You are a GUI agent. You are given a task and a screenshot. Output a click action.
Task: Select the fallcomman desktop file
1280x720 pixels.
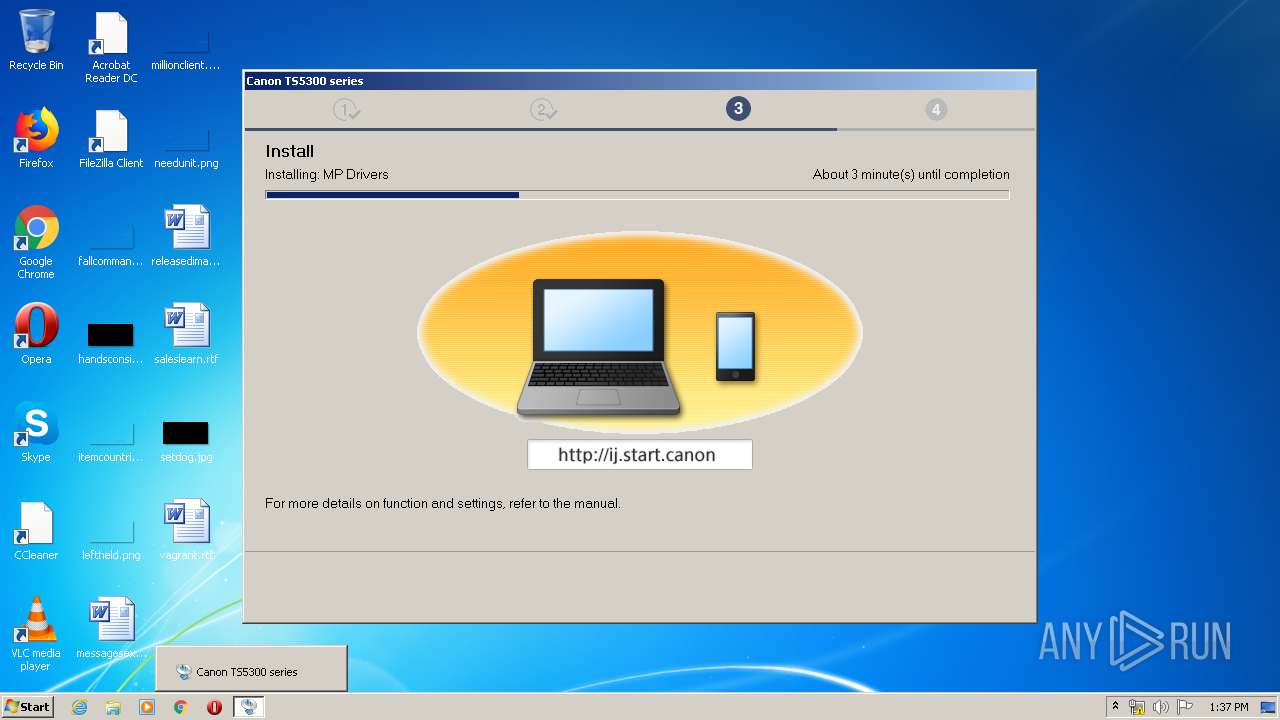click(x=111, y=244)
